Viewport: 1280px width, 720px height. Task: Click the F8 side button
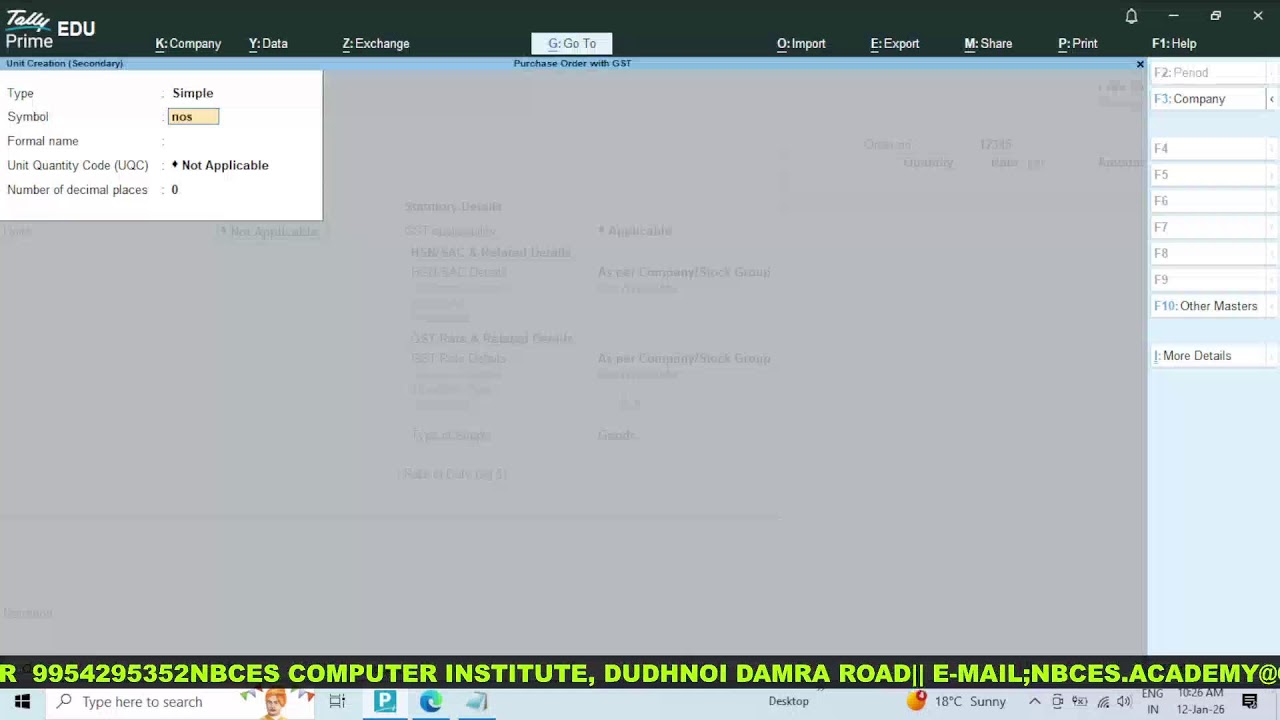click(x=1209, y=254)
